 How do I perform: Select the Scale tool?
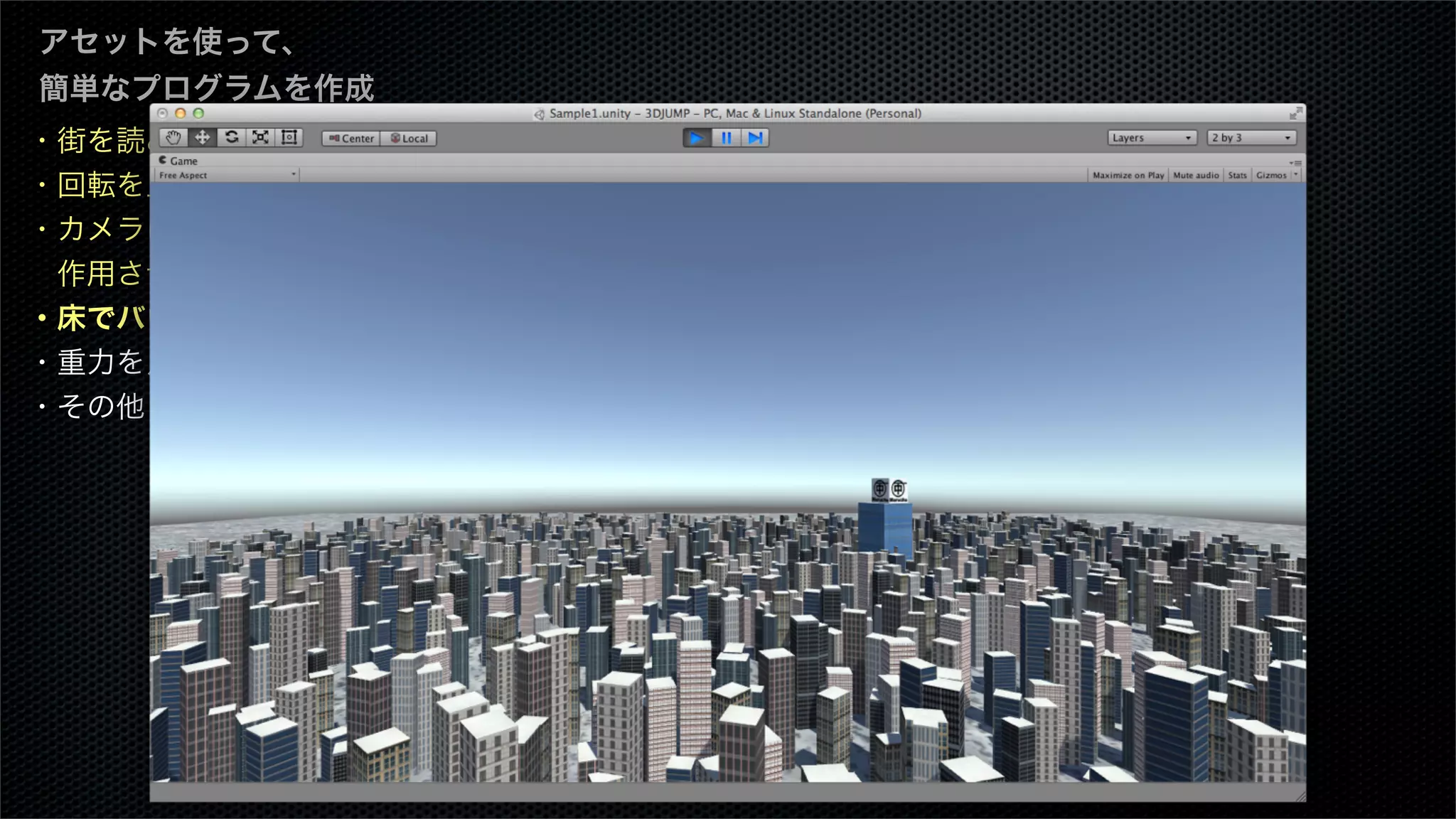pyautogui.click(x=260, y=138)
